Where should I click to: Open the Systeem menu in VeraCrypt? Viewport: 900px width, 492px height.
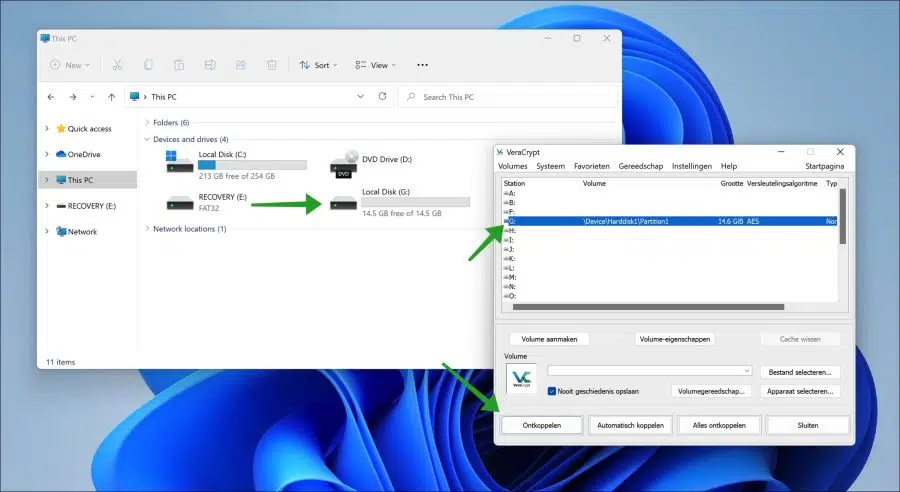[550, 166]
